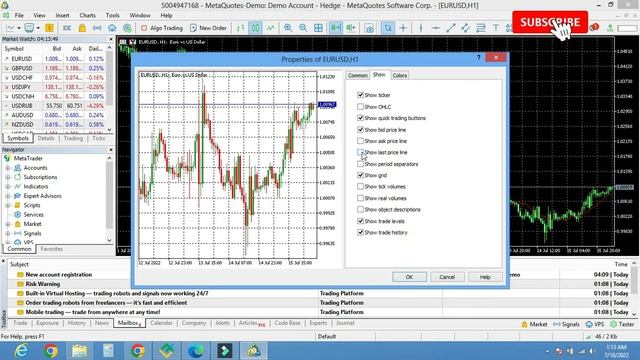
Task: Enable Show real volumes checkbox
Action: (360, 198)
